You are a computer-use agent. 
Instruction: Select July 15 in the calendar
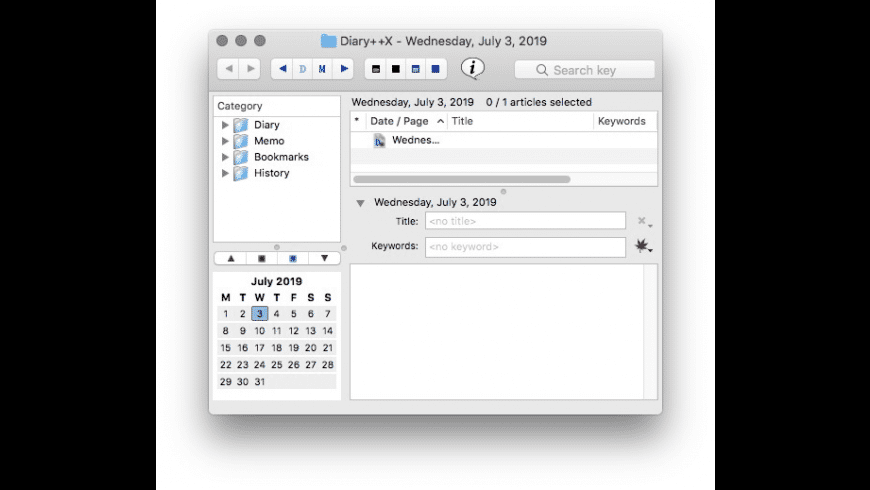tap(225, 348)
